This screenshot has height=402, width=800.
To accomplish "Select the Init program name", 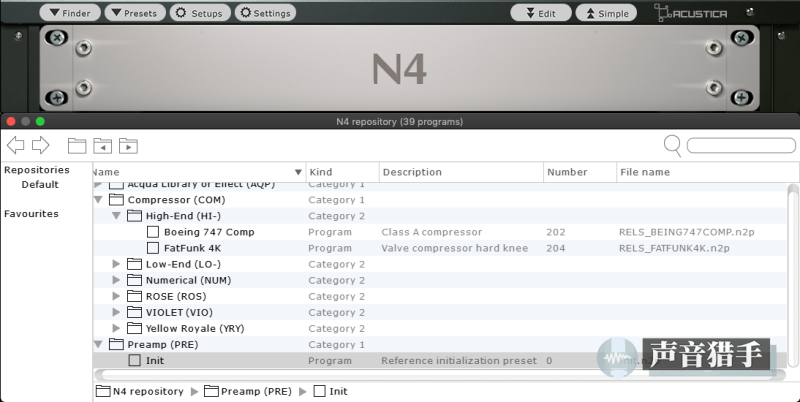I will [x=155, y=361].
